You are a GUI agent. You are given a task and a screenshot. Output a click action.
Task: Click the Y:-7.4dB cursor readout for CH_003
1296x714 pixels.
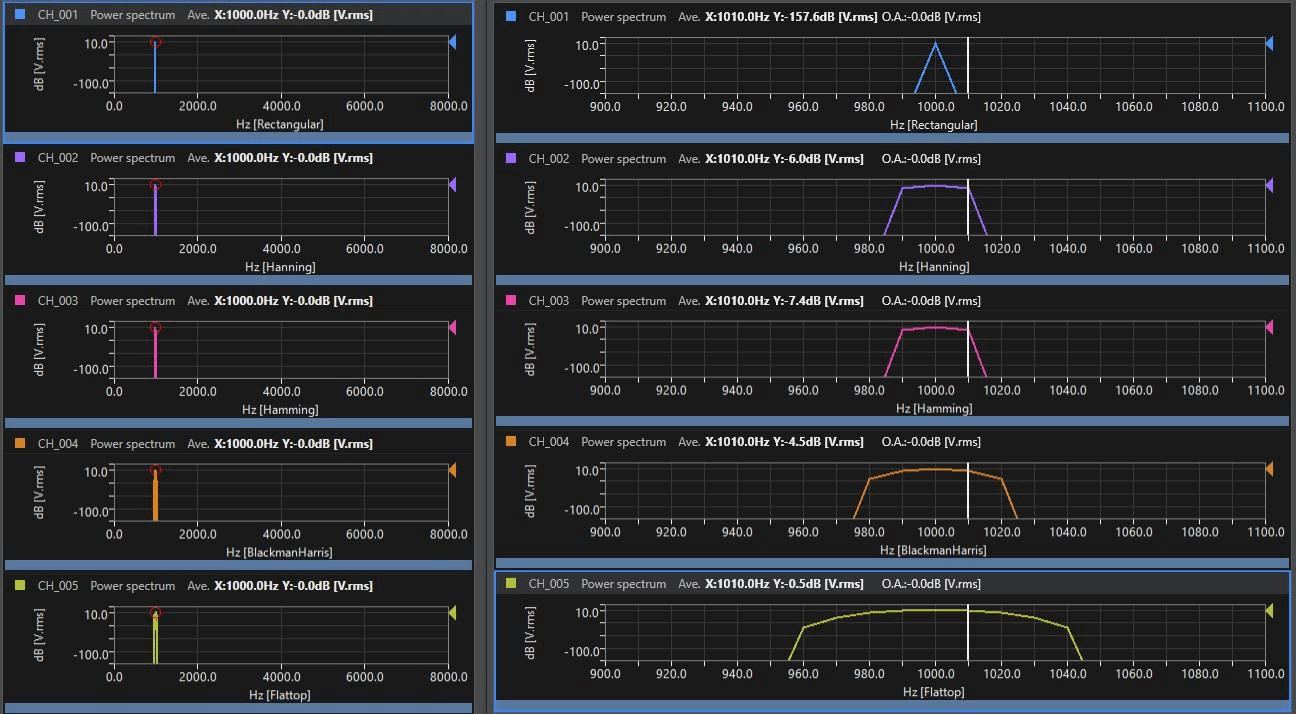pos(818,300)
